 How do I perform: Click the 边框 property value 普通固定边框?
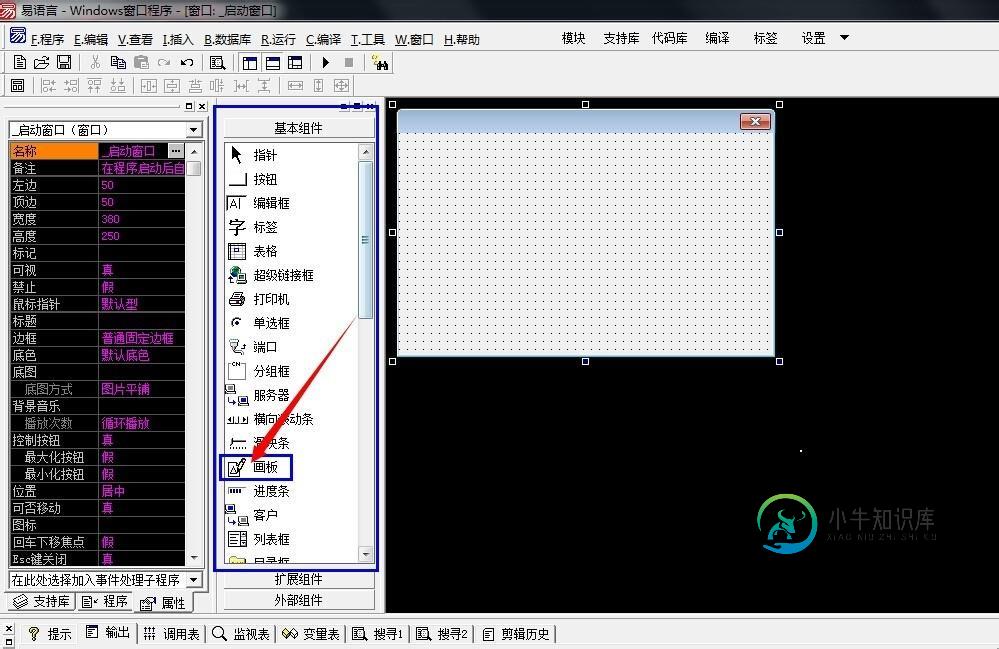click(x=141, y=338)
